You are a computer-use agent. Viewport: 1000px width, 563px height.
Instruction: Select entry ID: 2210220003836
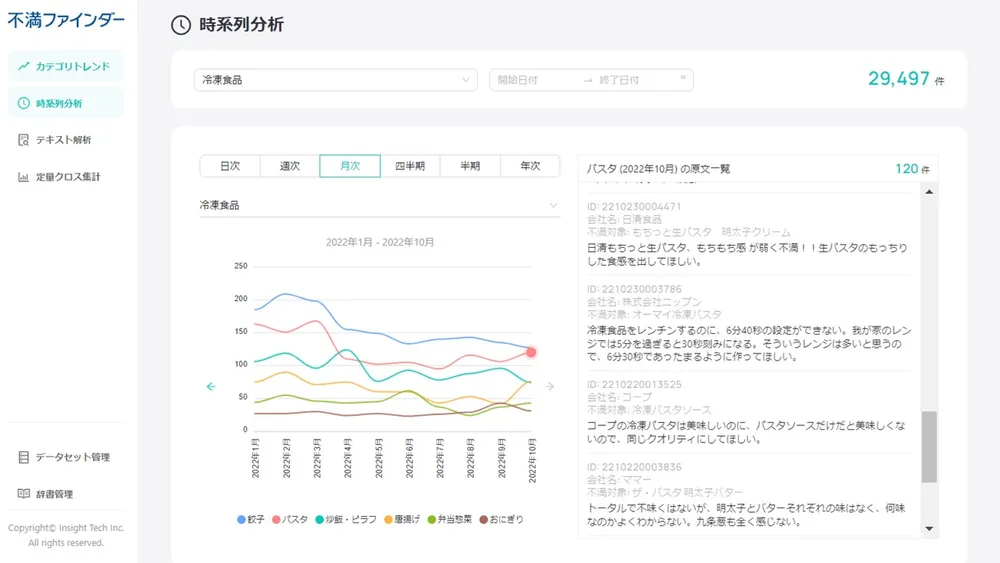coord(634,467)
